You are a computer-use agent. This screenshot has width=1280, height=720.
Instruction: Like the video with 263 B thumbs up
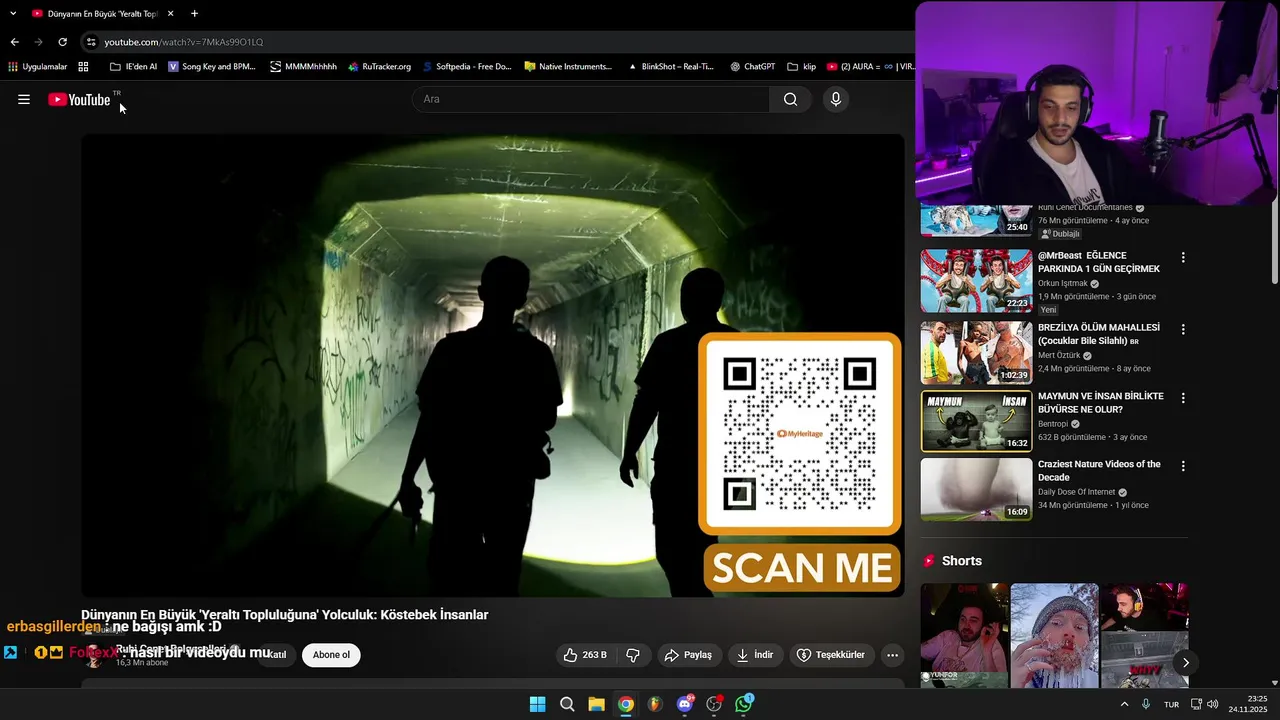coord(585,655)
